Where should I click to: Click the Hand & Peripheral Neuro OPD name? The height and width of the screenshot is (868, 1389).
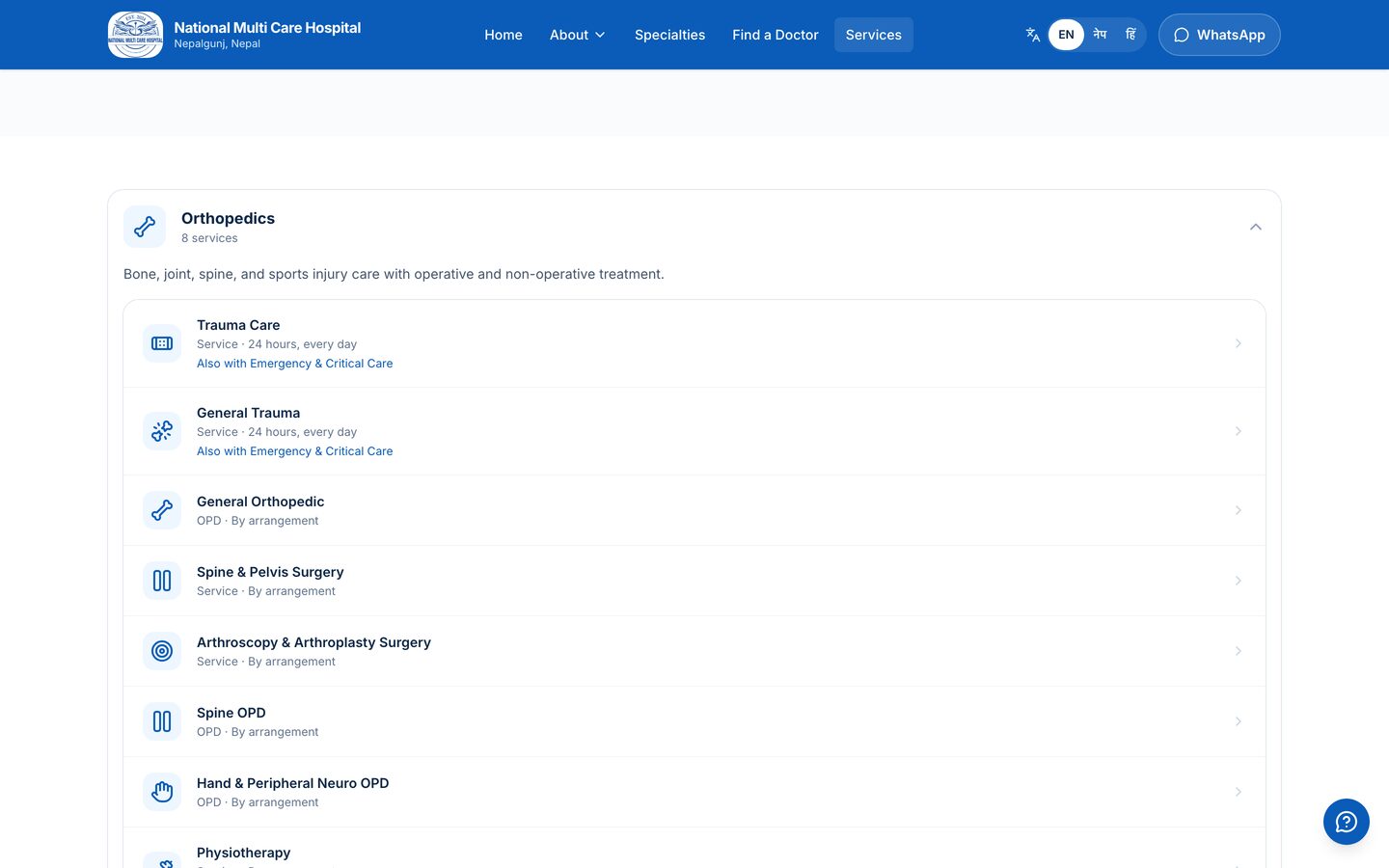click(293, 783)
